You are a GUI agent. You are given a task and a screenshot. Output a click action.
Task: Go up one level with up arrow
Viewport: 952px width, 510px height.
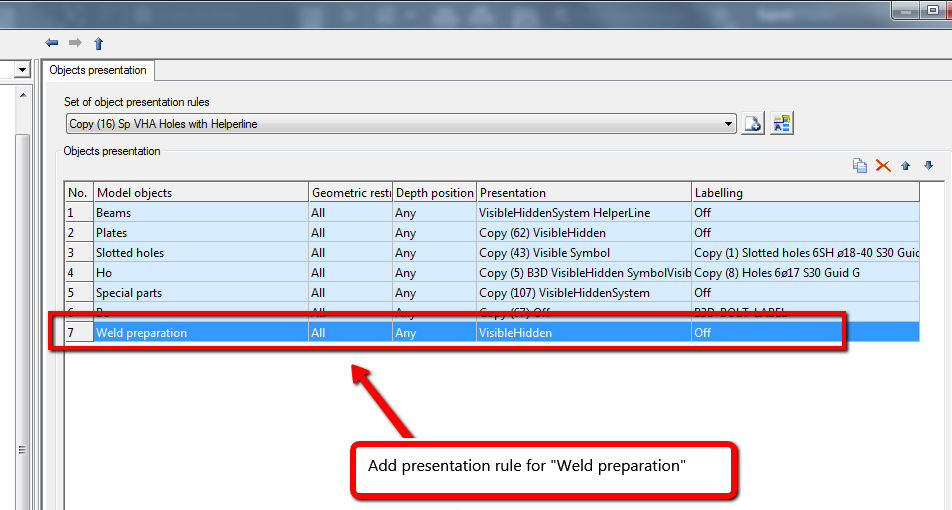pyautogui.click(x=99, y=43)
